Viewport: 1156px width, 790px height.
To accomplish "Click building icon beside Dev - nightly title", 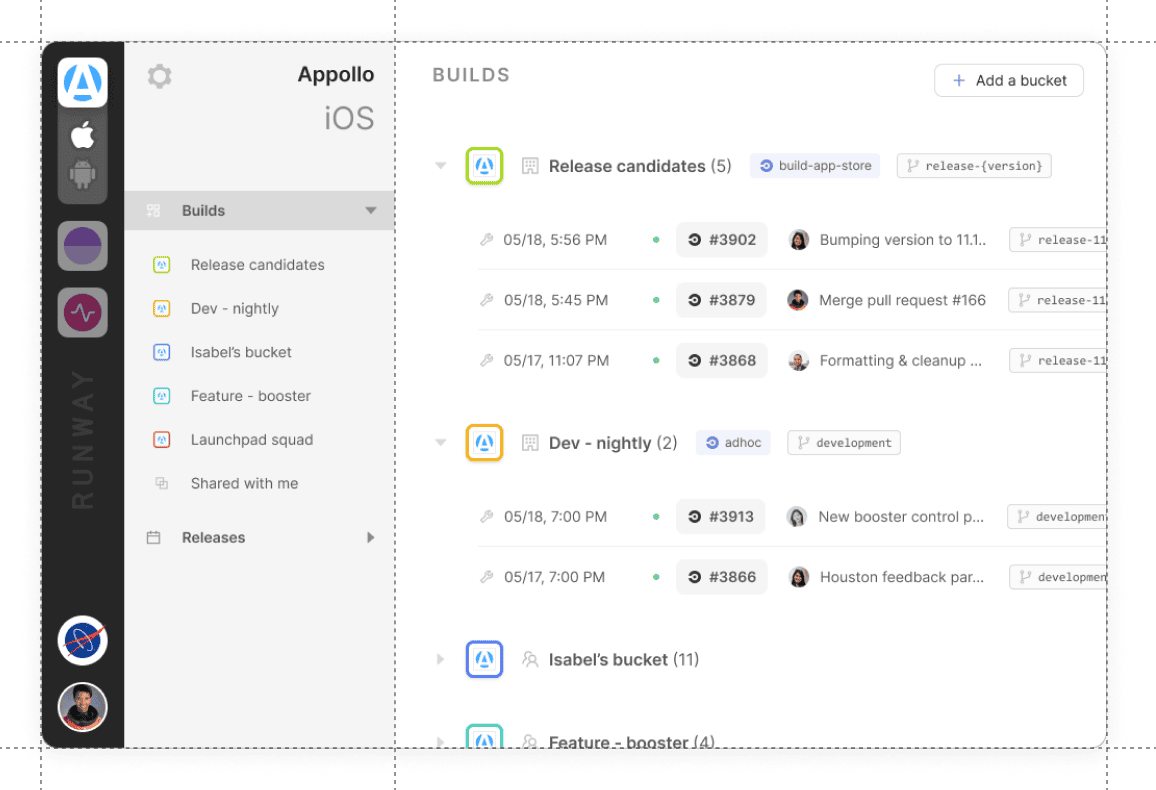I will point(530,443).
